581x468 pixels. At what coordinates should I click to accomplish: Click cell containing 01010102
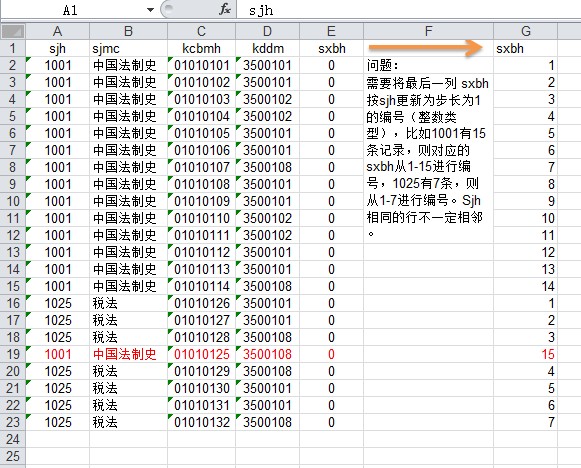201,82
